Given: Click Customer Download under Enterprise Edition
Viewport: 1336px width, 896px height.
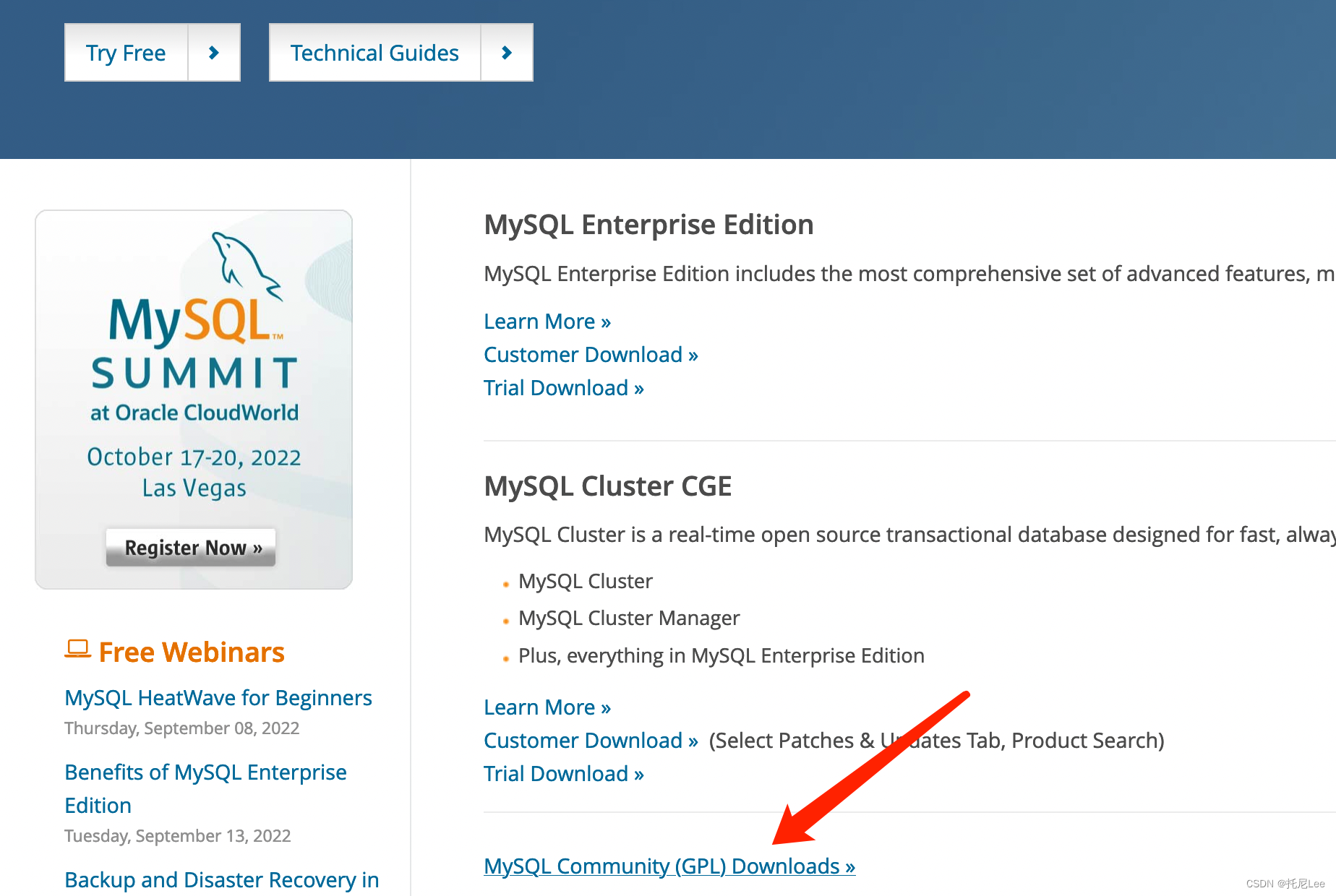Looking at the screenshot, I should [591, 355].
